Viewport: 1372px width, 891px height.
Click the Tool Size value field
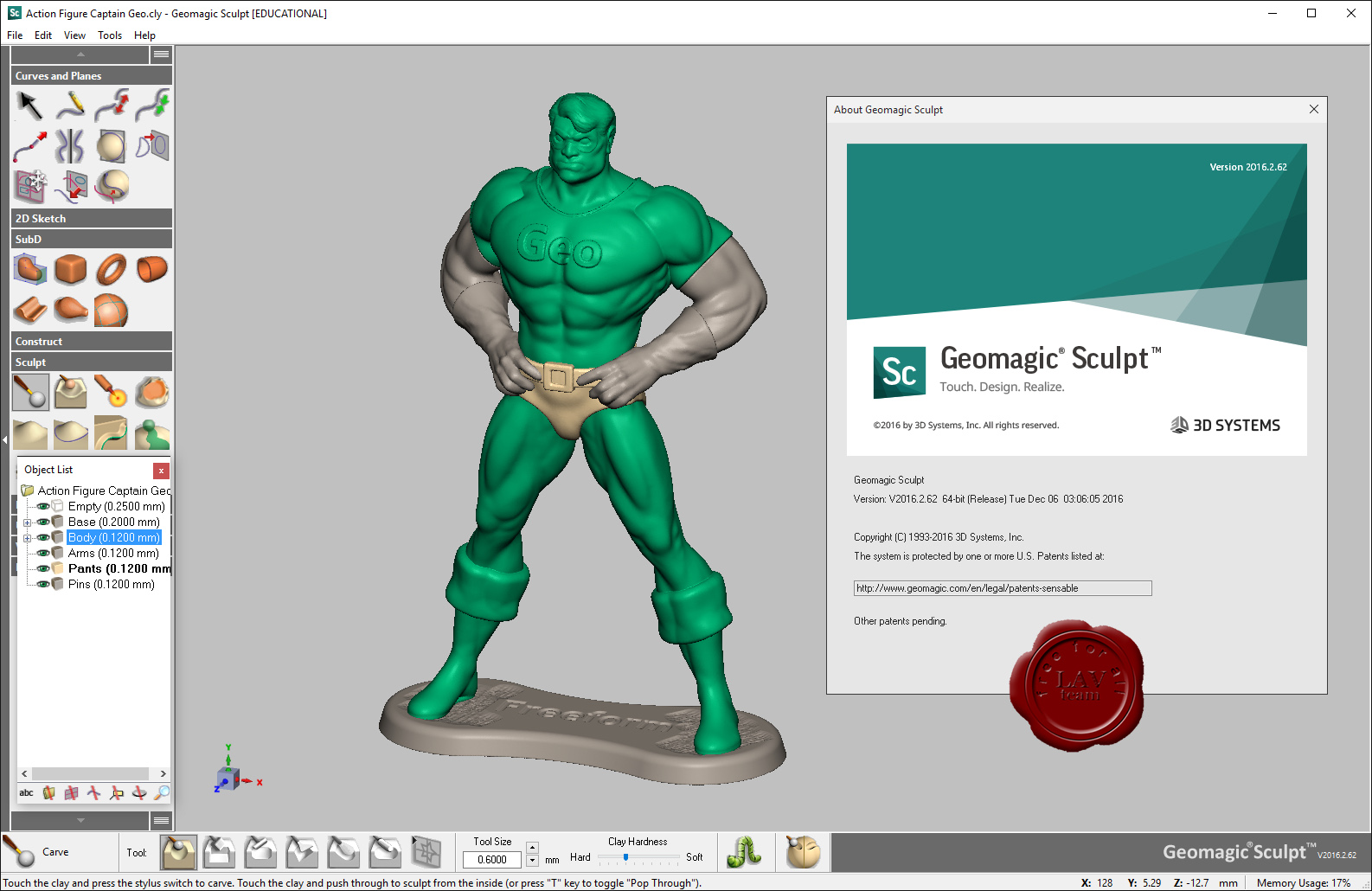click(x=492, y=860)
